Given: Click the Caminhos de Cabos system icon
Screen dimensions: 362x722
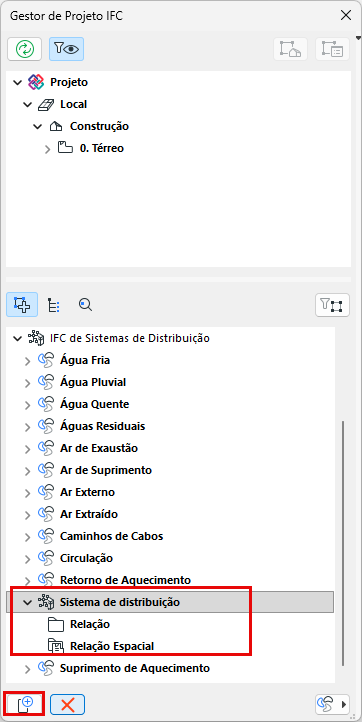Looking at the screenshot, I should 47,536.
